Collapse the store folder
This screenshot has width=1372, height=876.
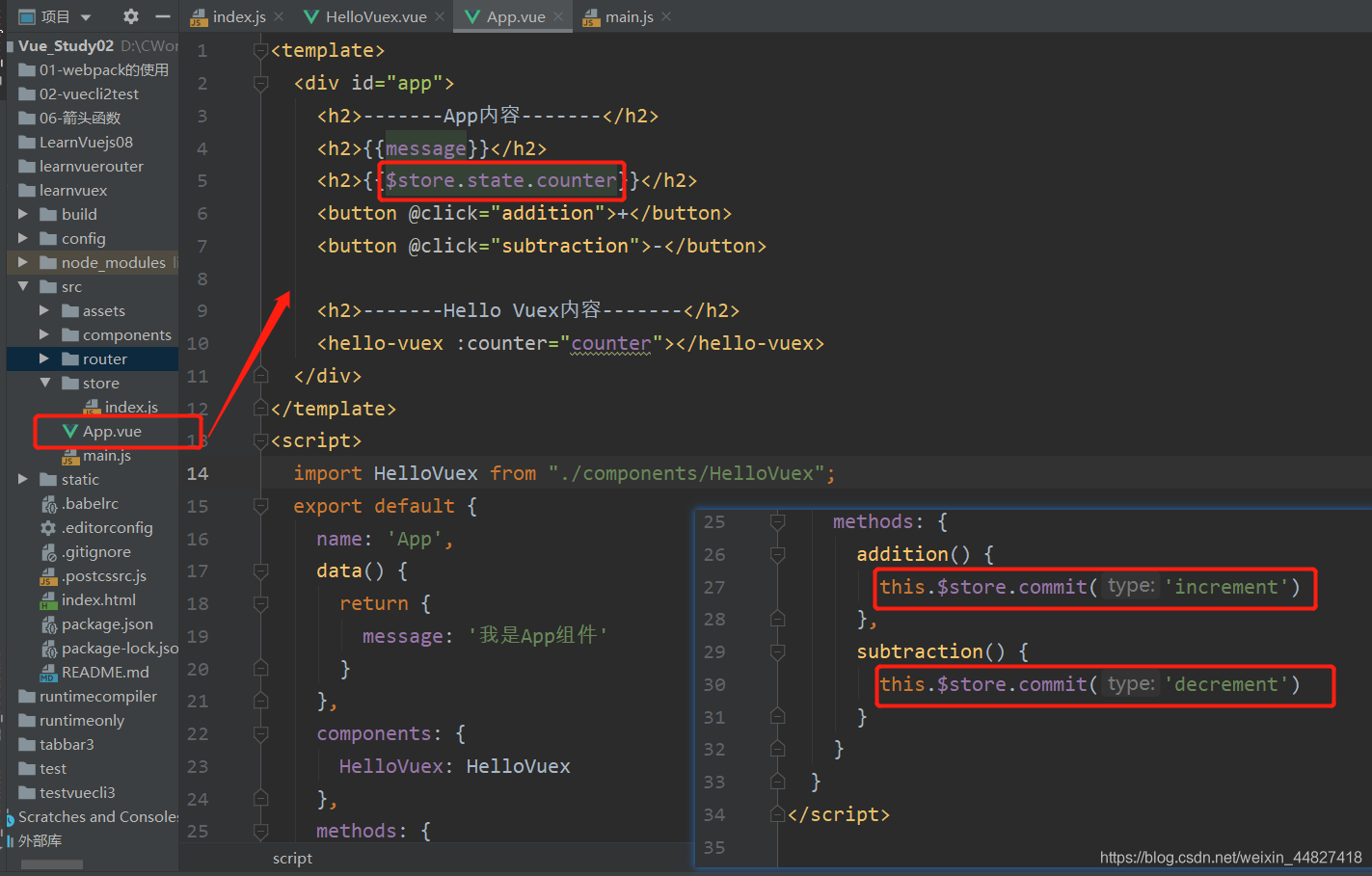(44, 383)
